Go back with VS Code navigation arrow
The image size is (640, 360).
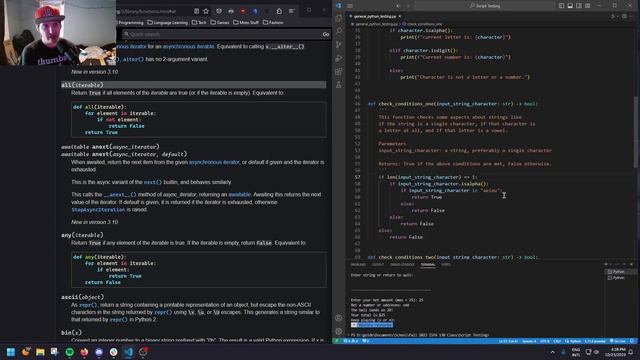[398, 6]
